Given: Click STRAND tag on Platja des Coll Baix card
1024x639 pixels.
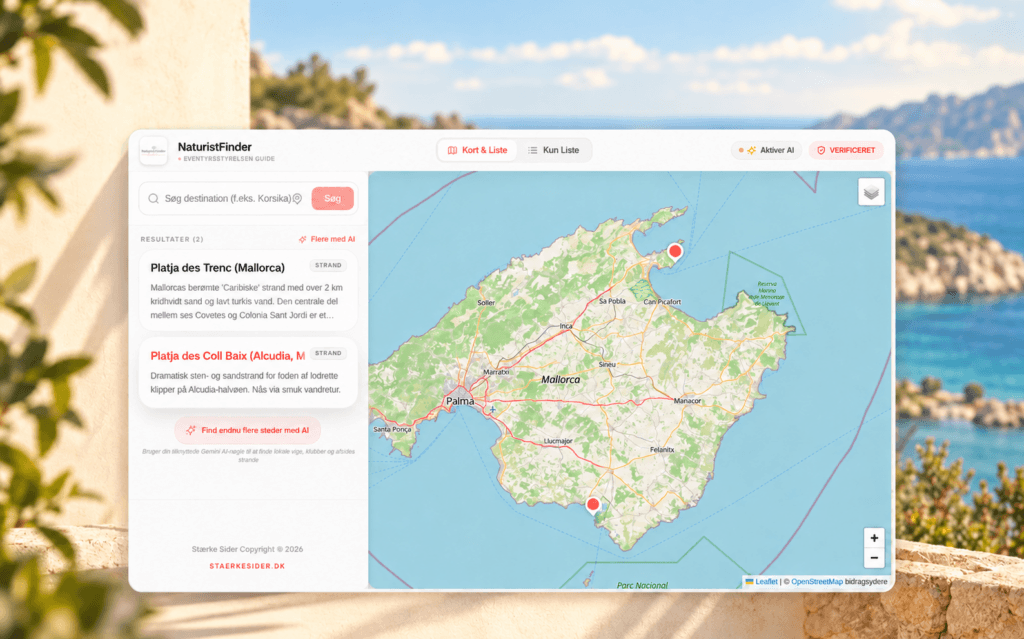Looking at the screenshot, I should click(x=328, y=353).
